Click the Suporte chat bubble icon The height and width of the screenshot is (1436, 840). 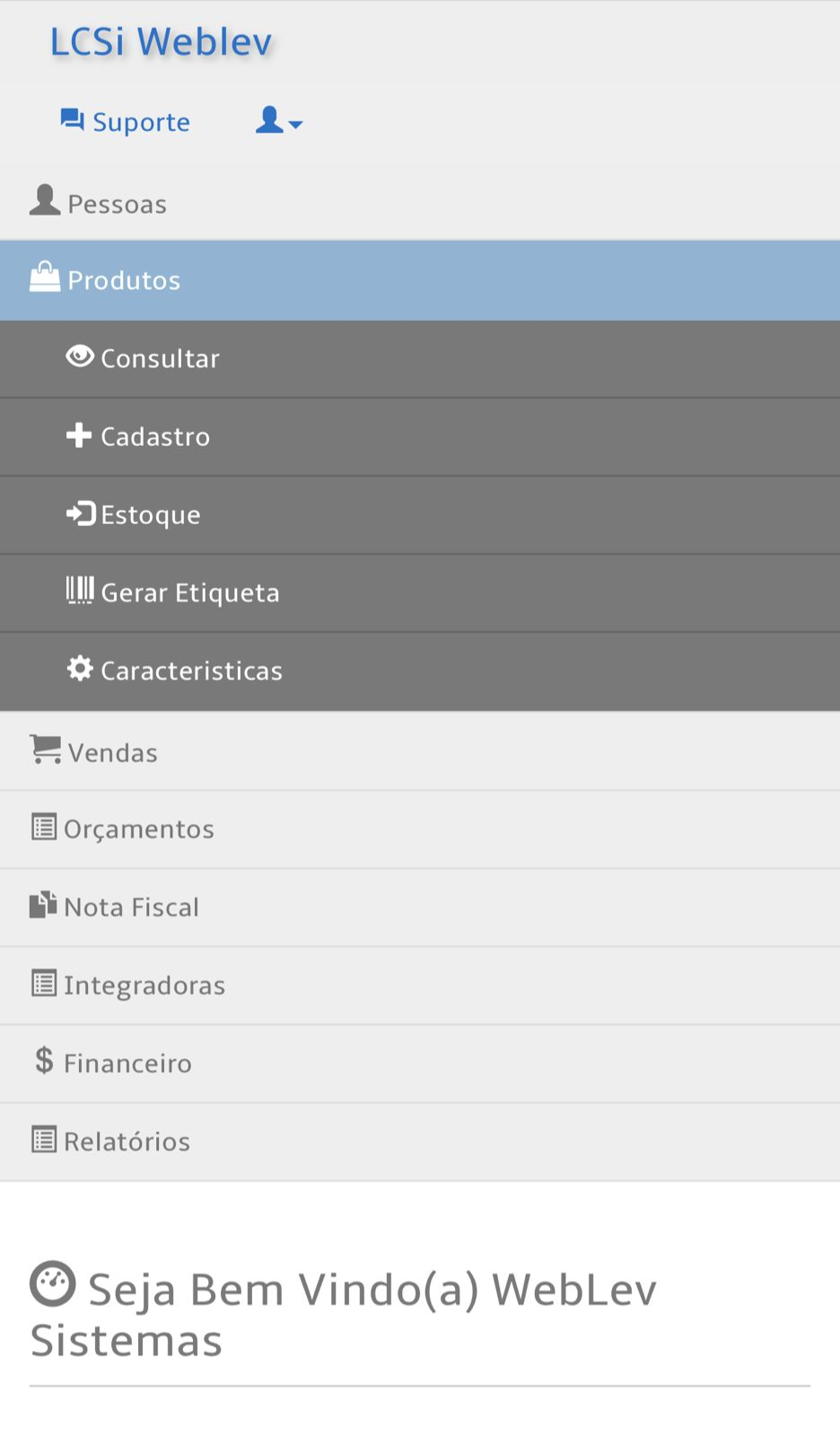[72, 120]
